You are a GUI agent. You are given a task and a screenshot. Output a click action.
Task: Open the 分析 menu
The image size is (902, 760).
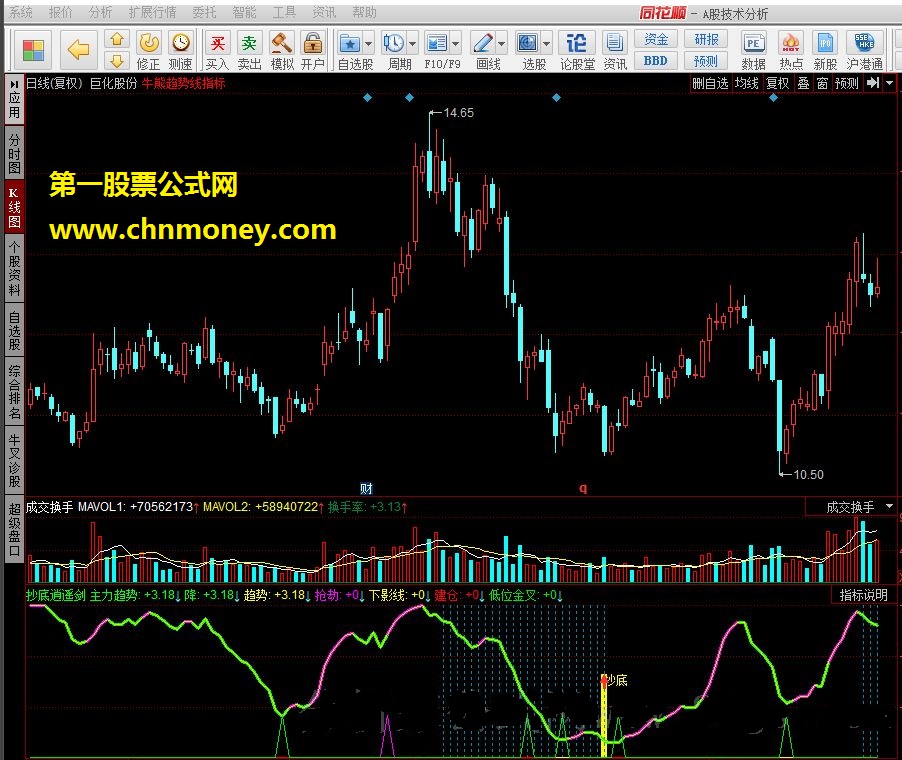point(101,12)
